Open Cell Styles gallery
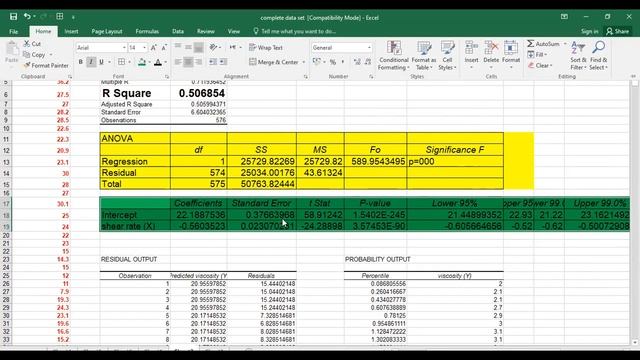Viewport: 640px width, 360px height. (447, 56)
